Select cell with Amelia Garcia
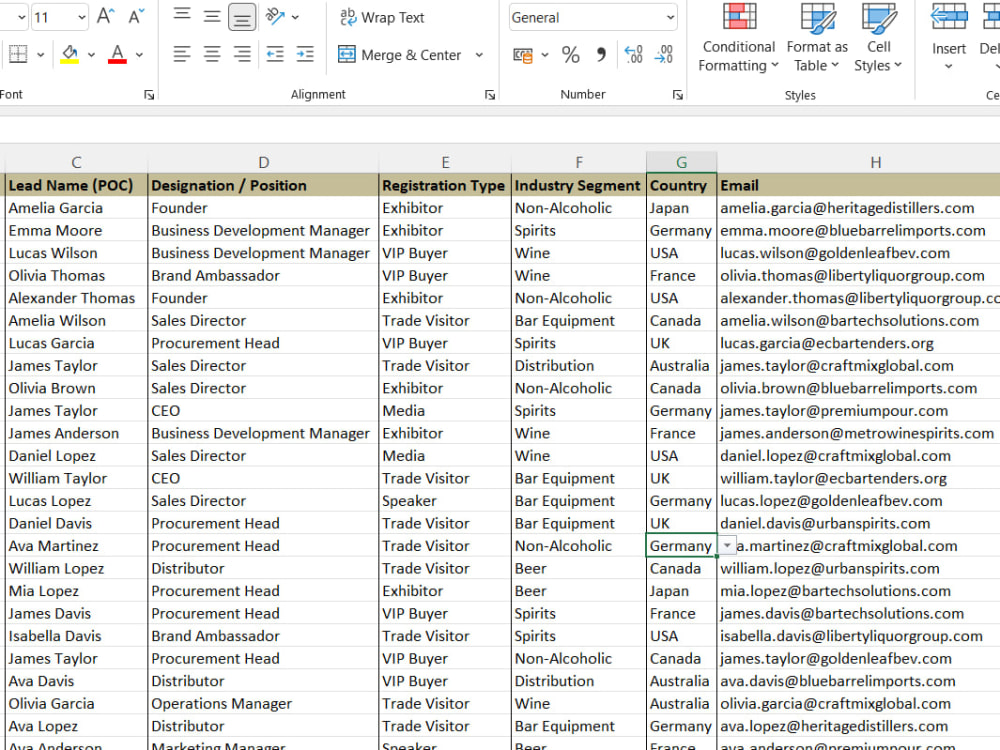The height and width of the screenshot is (750, 1000). (x=77, y=208)
